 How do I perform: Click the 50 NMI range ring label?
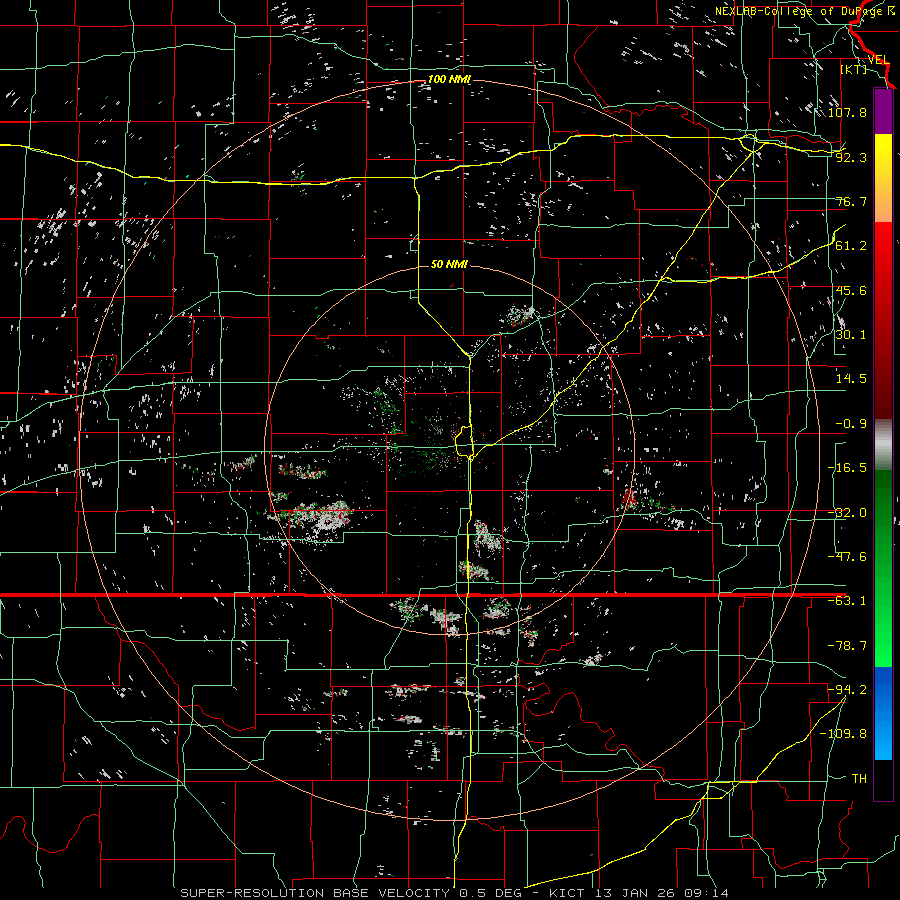point(449,264)
